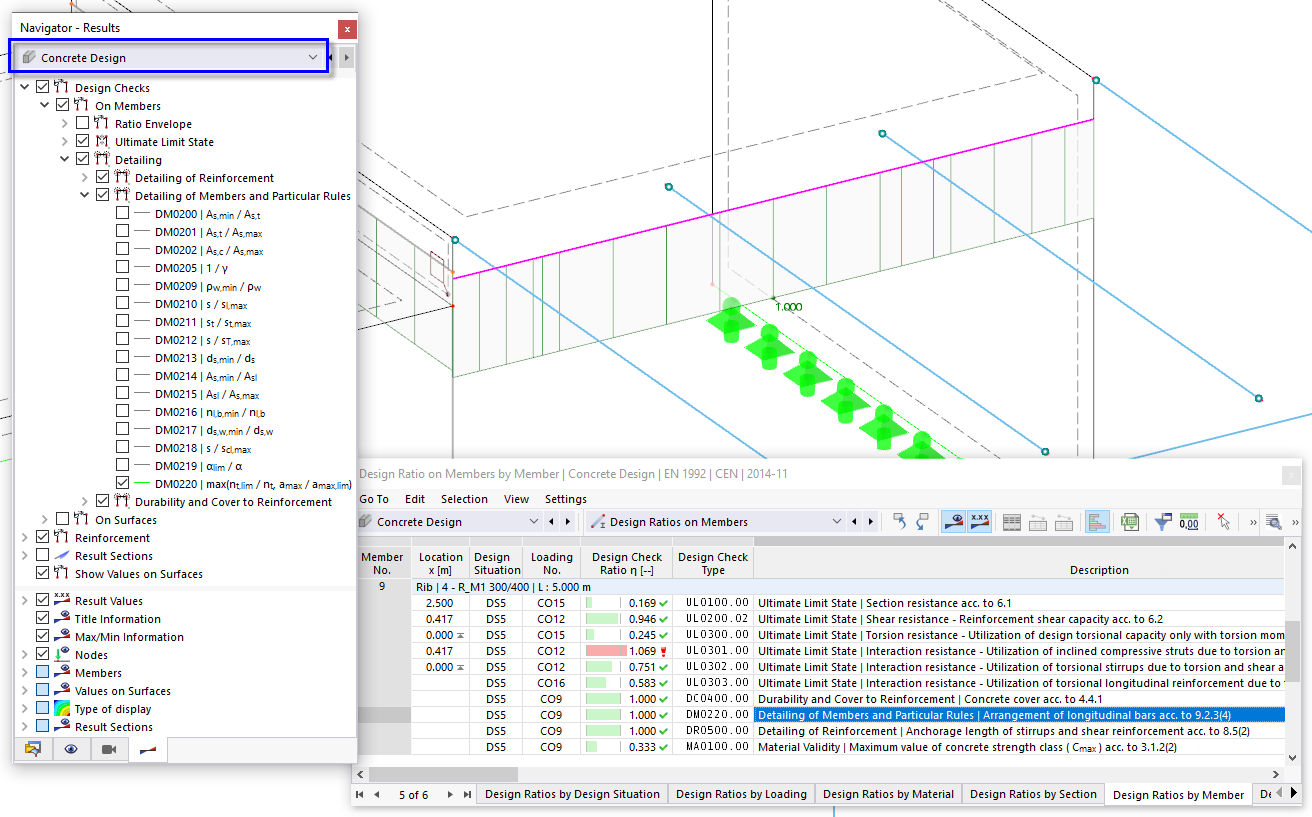Image resolution: width=1312 pixels, height=817 pixels.
Task: Expand the Reinforcement tree node
Action: click(x=25, y=538)
